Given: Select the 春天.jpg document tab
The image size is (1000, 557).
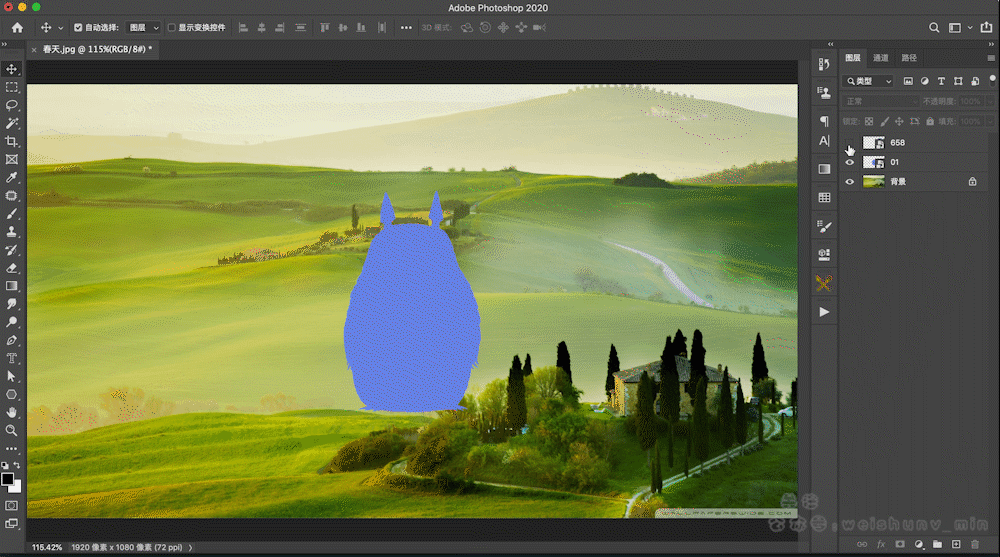Looking at the screenshot, I should click(97, 49).
